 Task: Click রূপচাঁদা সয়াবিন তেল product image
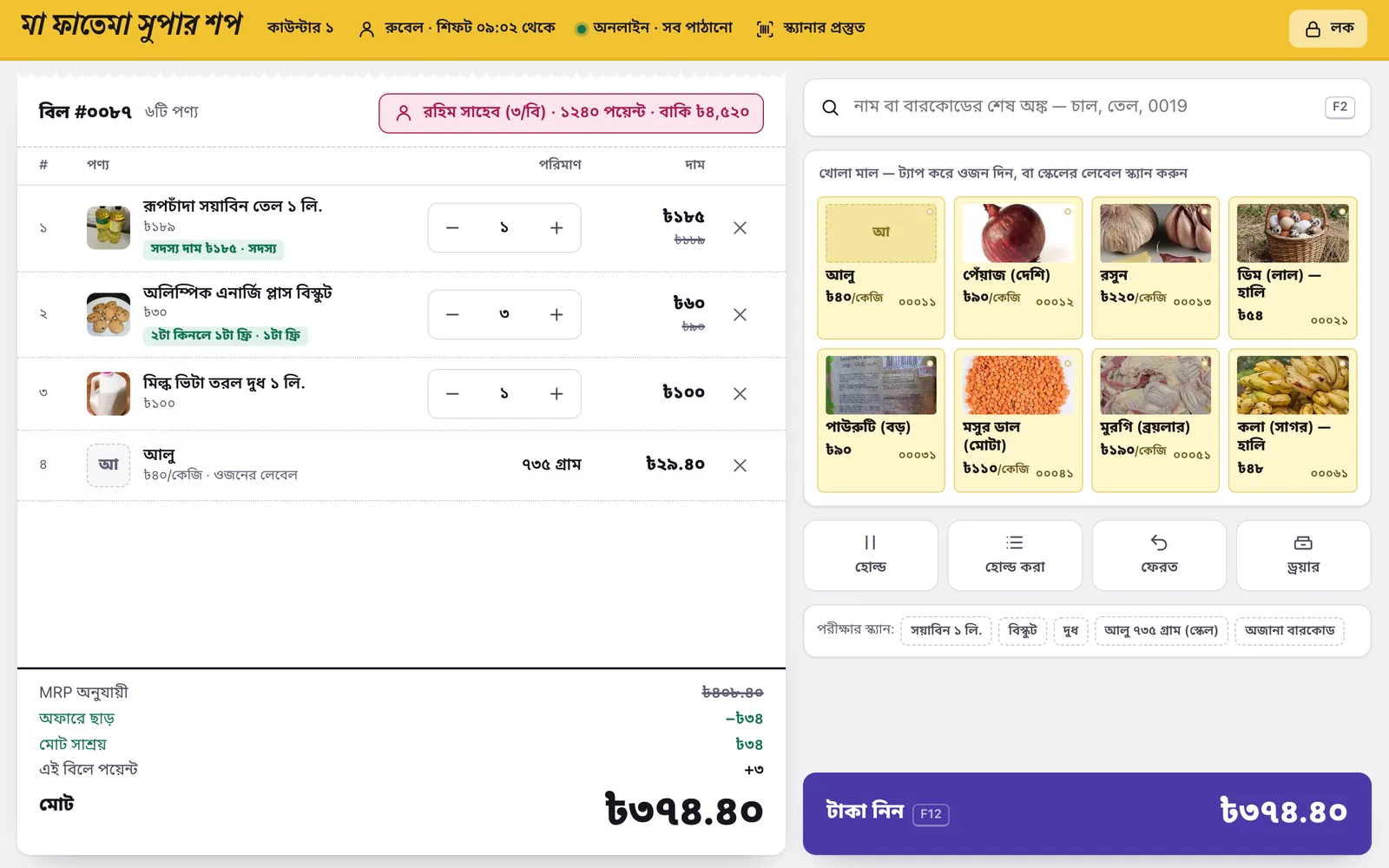point(109,227)
